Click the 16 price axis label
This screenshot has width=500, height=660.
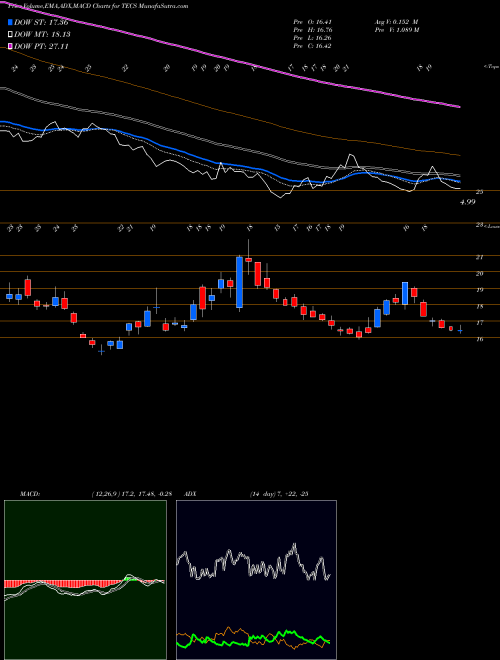click(479, 339)
